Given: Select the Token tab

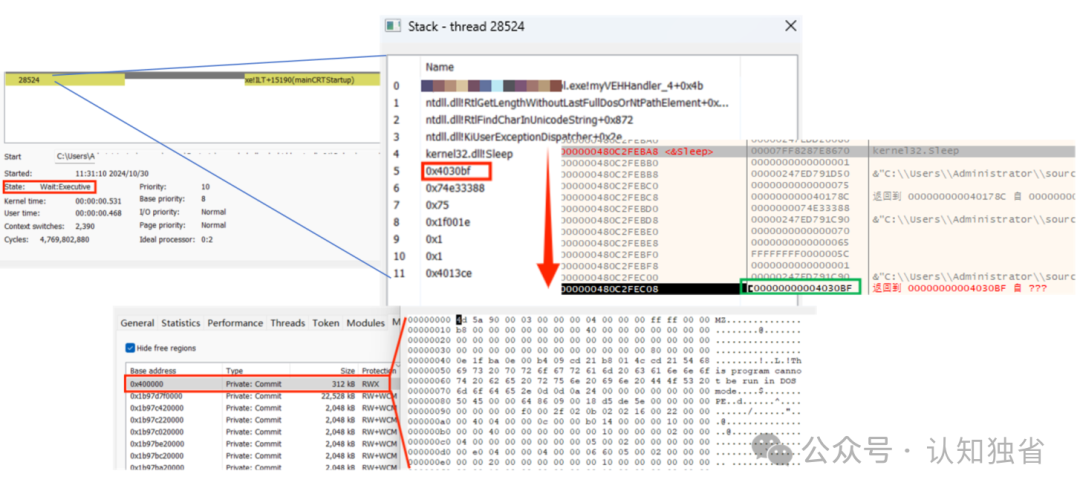Looking at the screenshot, I should pyautogui.click(x=326, y=323).
